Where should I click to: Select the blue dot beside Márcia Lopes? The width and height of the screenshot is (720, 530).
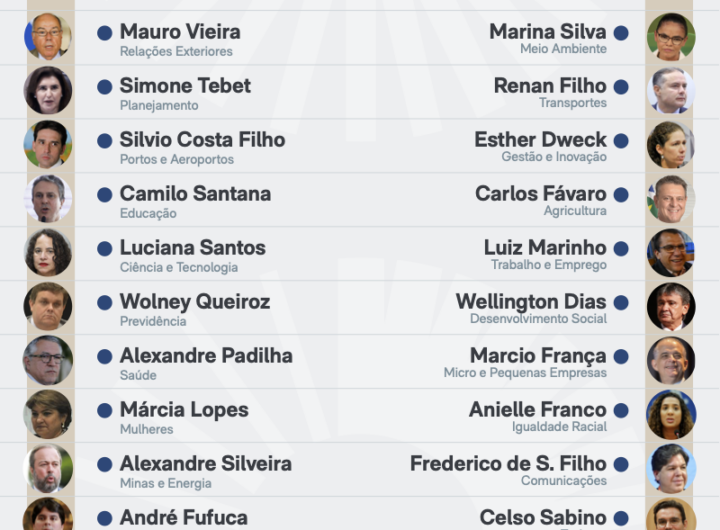(x=105, y=411)
